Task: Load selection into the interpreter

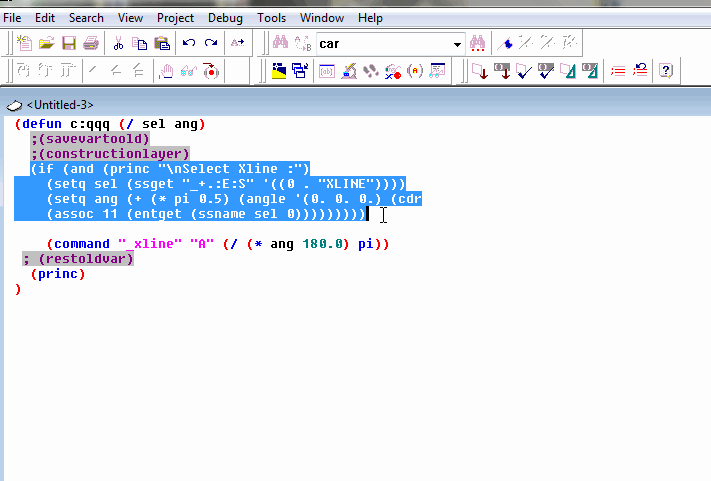Action: [x=502, y=71]
